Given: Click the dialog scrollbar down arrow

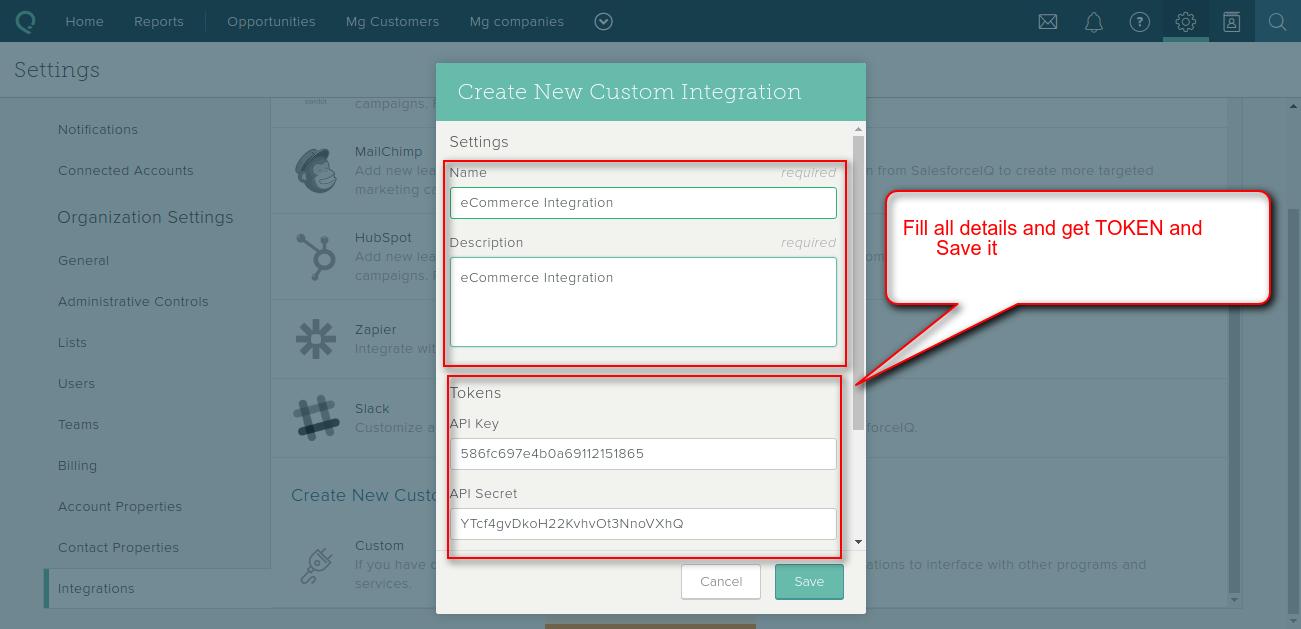Looking at the screenshot, I should (858, 542).
